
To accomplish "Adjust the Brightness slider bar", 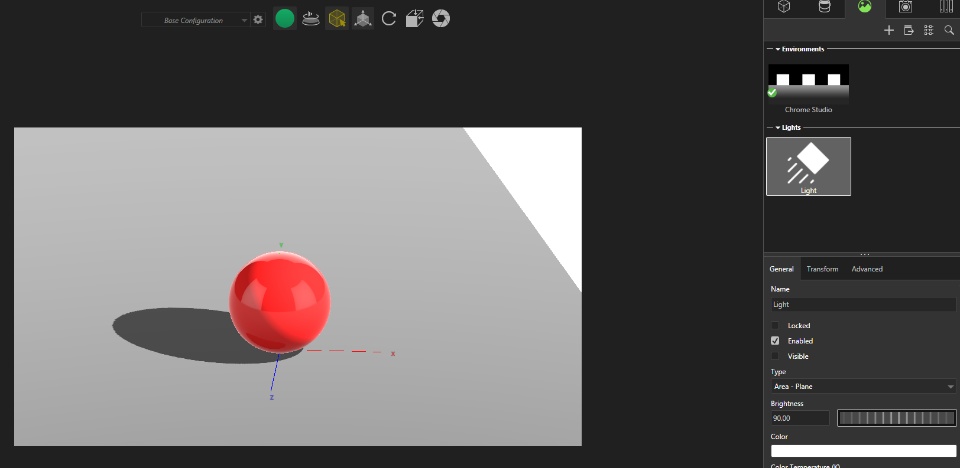I will tap(896, 418).
